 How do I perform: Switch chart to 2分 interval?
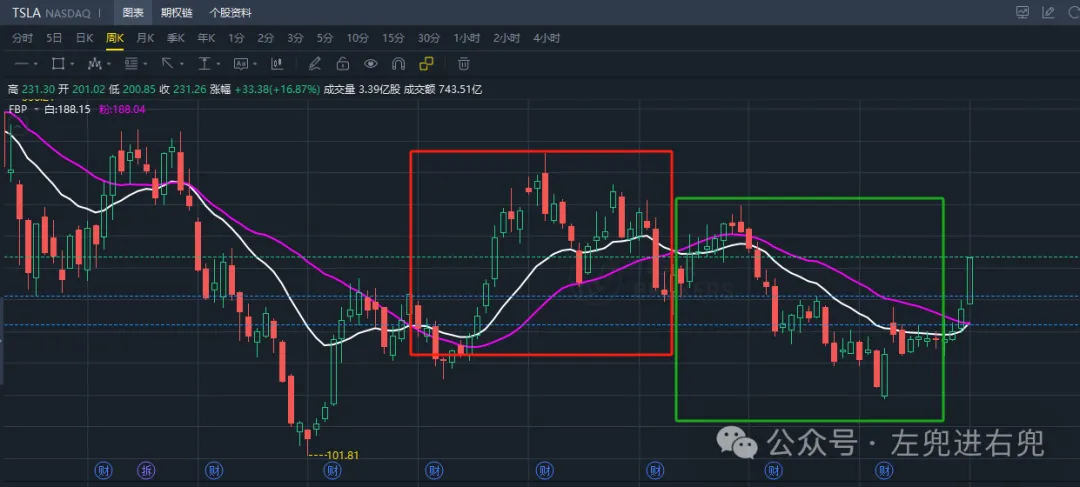(265, 38)
